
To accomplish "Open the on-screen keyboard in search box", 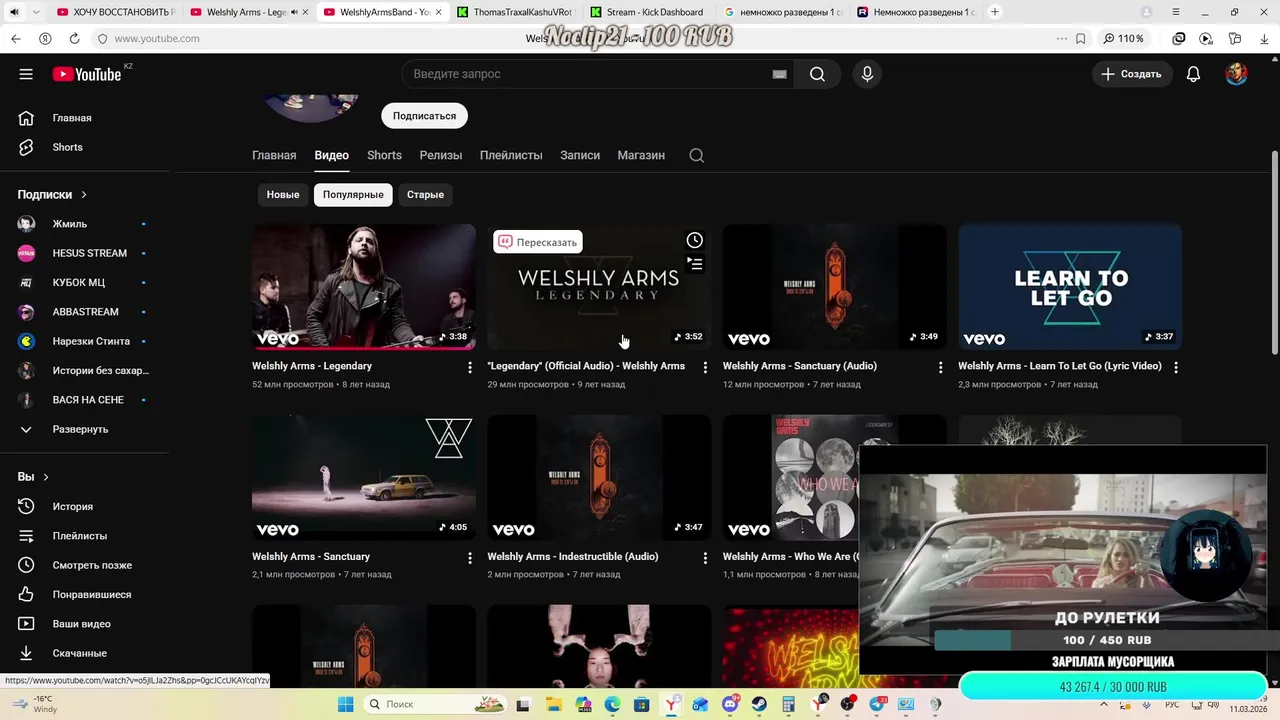I will click(x=780, y=74).
